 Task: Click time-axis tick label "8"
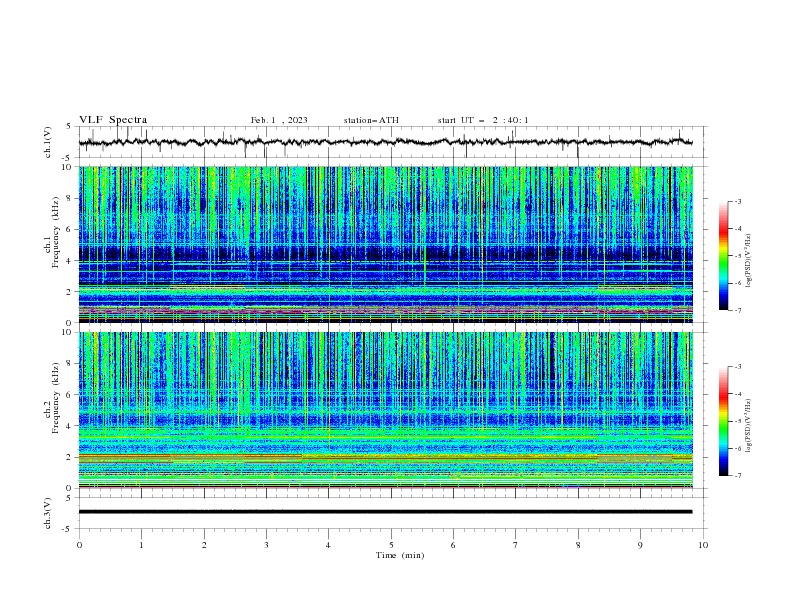coord(578,545)
